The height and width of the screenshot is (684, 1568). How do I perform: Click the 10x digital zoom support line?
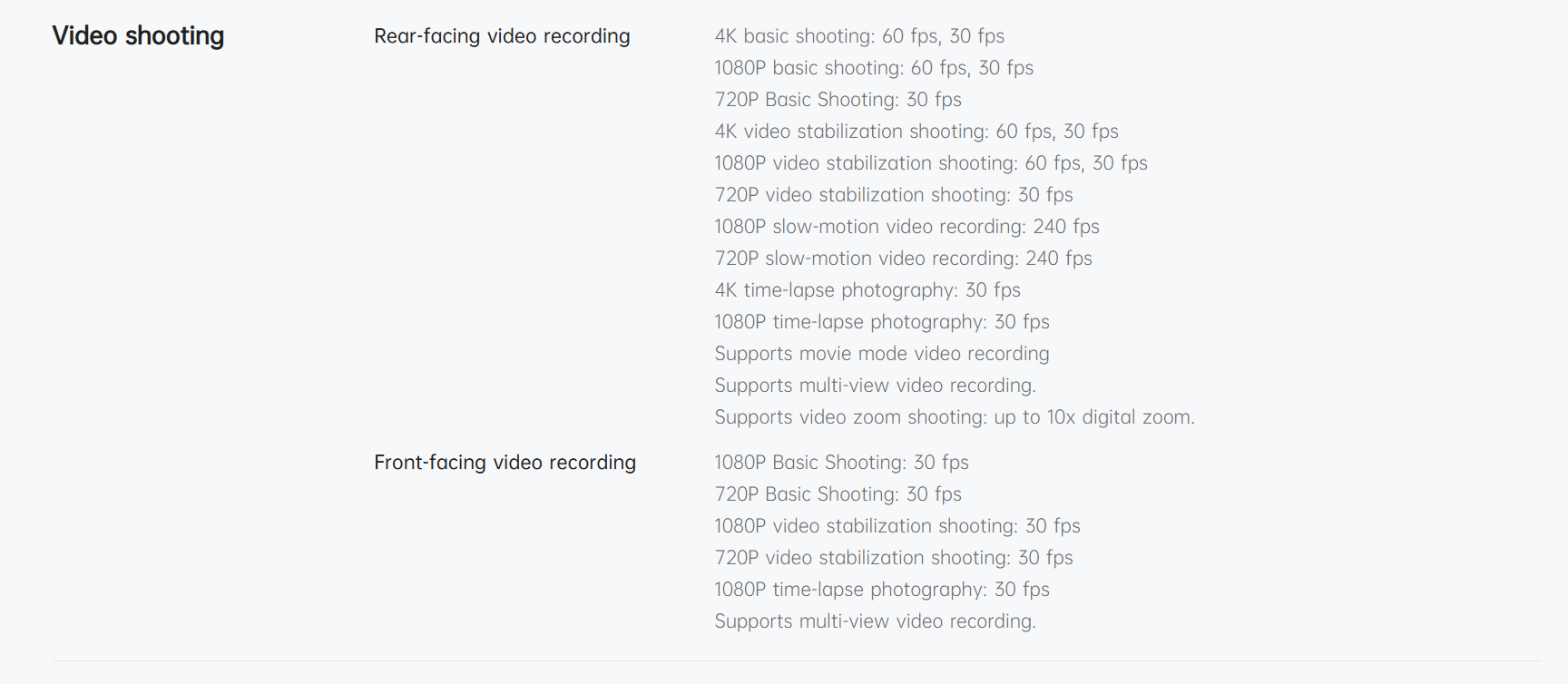pyautogui.click(x=954, y=417)
